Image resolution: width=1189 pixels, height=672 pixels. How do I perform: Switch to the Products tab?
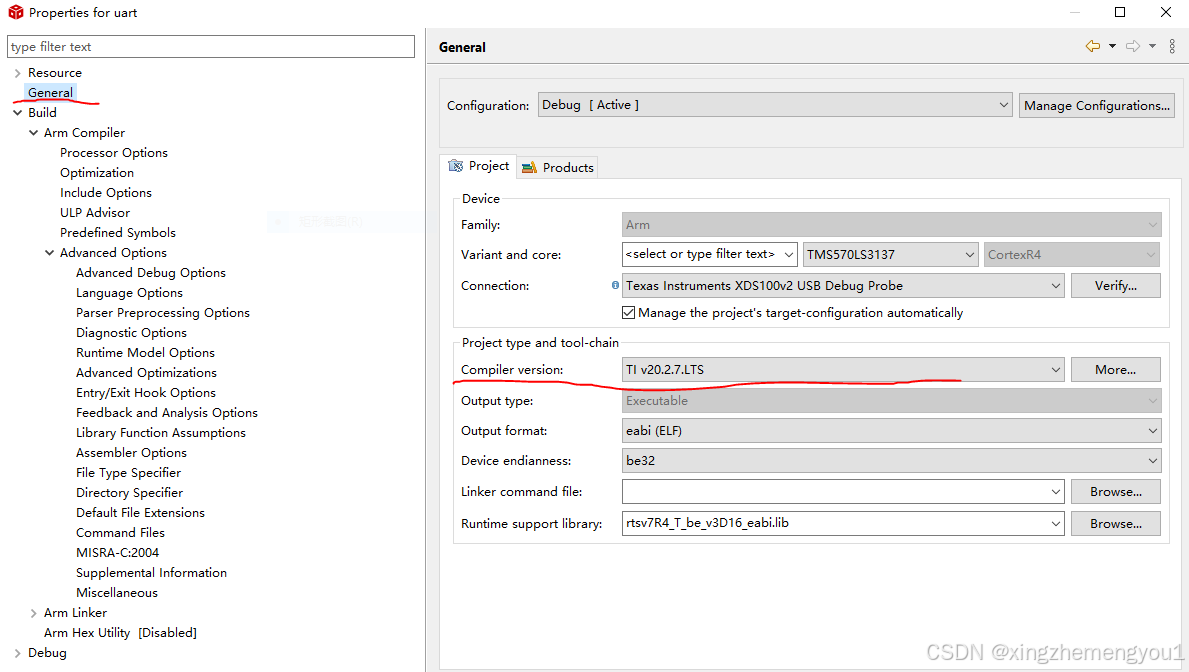coord(558,168)
